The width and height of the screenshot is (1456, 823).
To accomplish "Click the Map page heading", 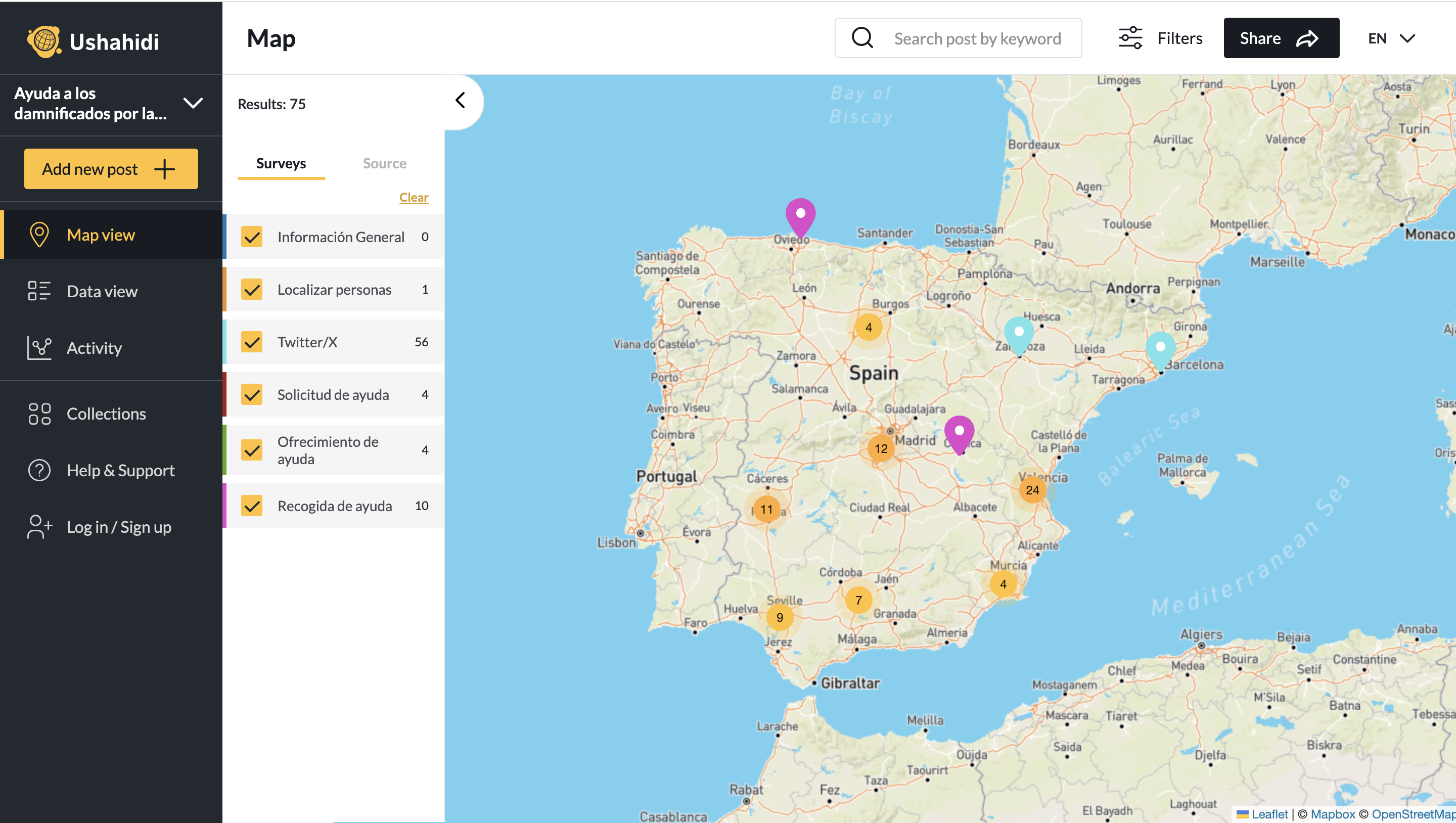I will [271, 38].
